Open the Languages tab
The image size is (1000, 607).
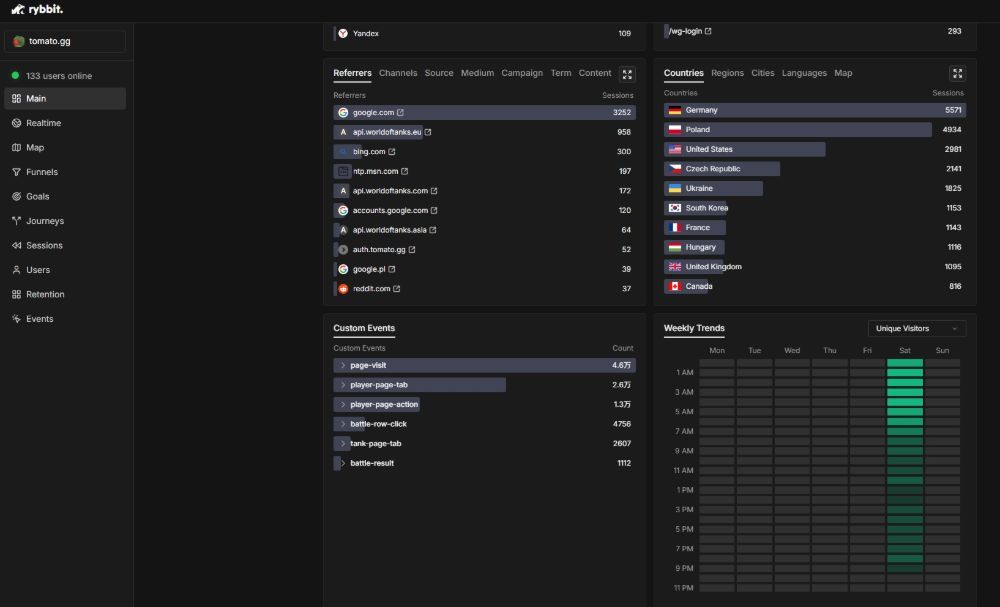coord(804,73)
